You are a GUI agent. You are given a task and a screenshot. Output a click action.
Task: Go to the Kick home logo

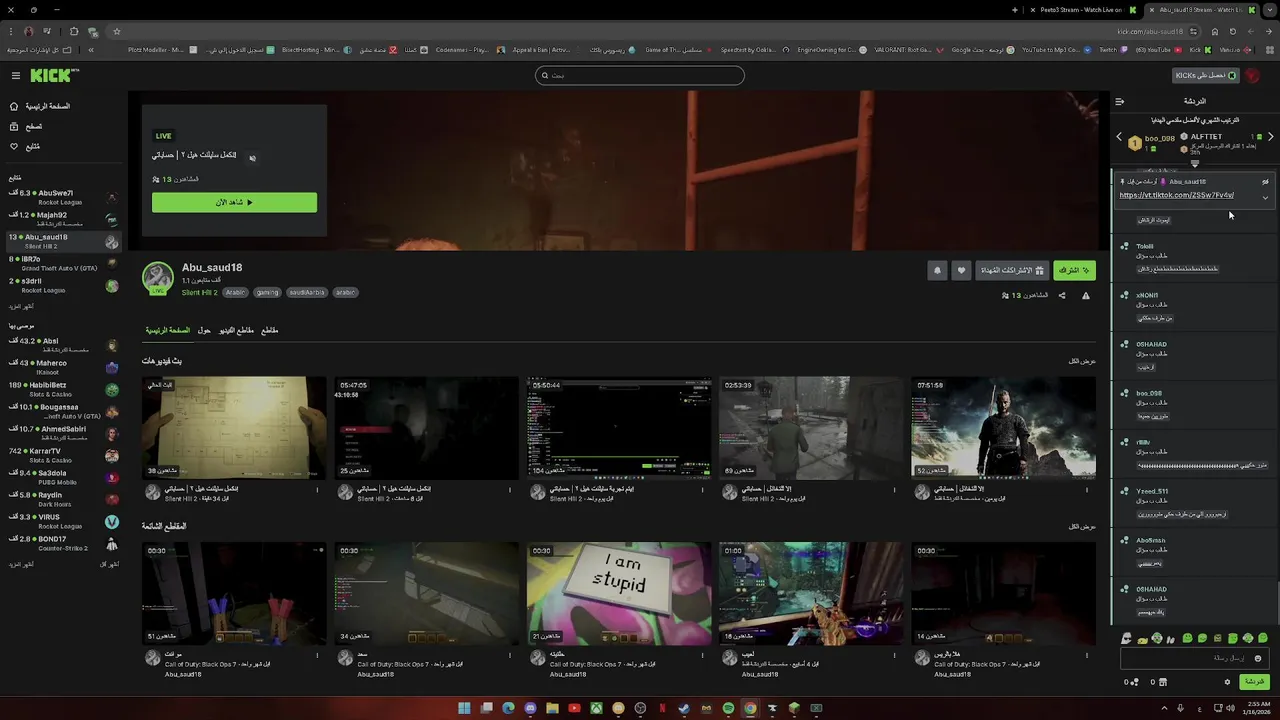point(53,76)
